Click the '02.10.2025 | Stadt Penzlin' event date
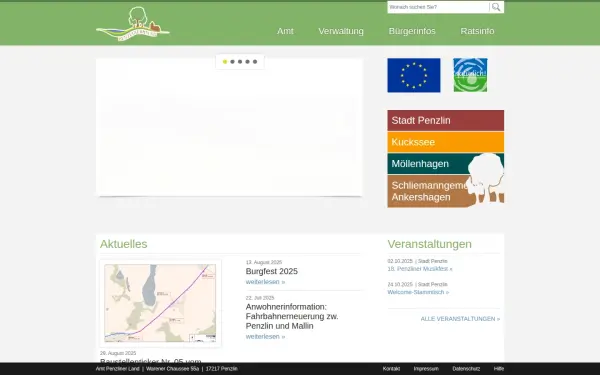600x375 pixels. click(x=417, y=261)
